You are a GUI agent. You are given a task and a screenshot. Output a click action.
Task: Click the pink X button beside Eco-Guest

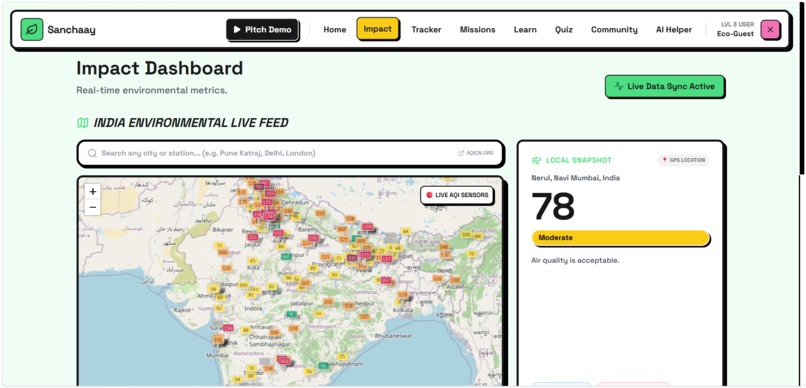[x=770, y=30]
